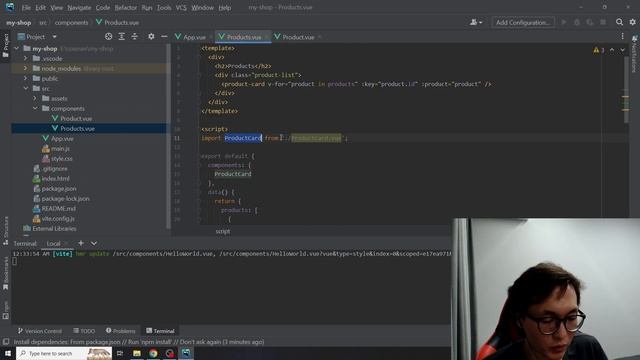Open TODO tool window
This screenshot has height=360, width=640.
(x=84, y=331)
